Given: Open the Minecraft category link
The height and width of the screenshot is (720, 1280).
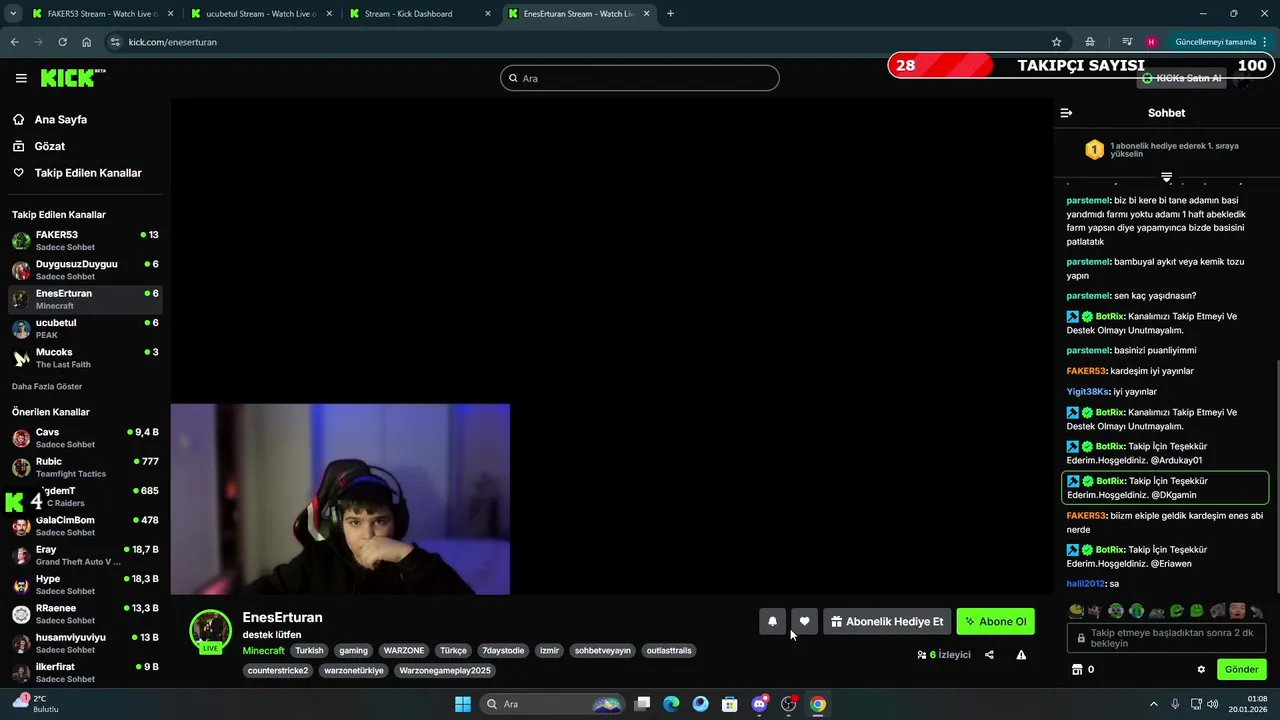Looking at the screenshot, I should [264, 651].
